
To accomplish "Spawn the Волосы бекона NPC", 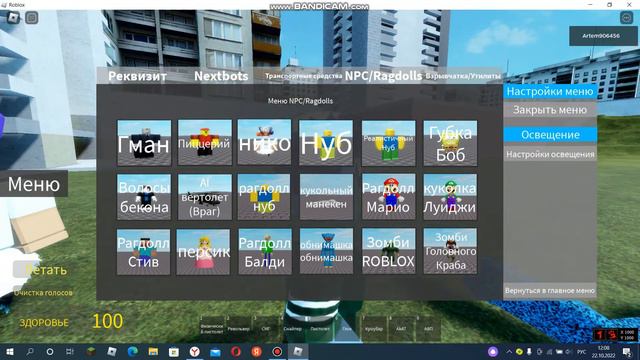I will click(144, 197).
